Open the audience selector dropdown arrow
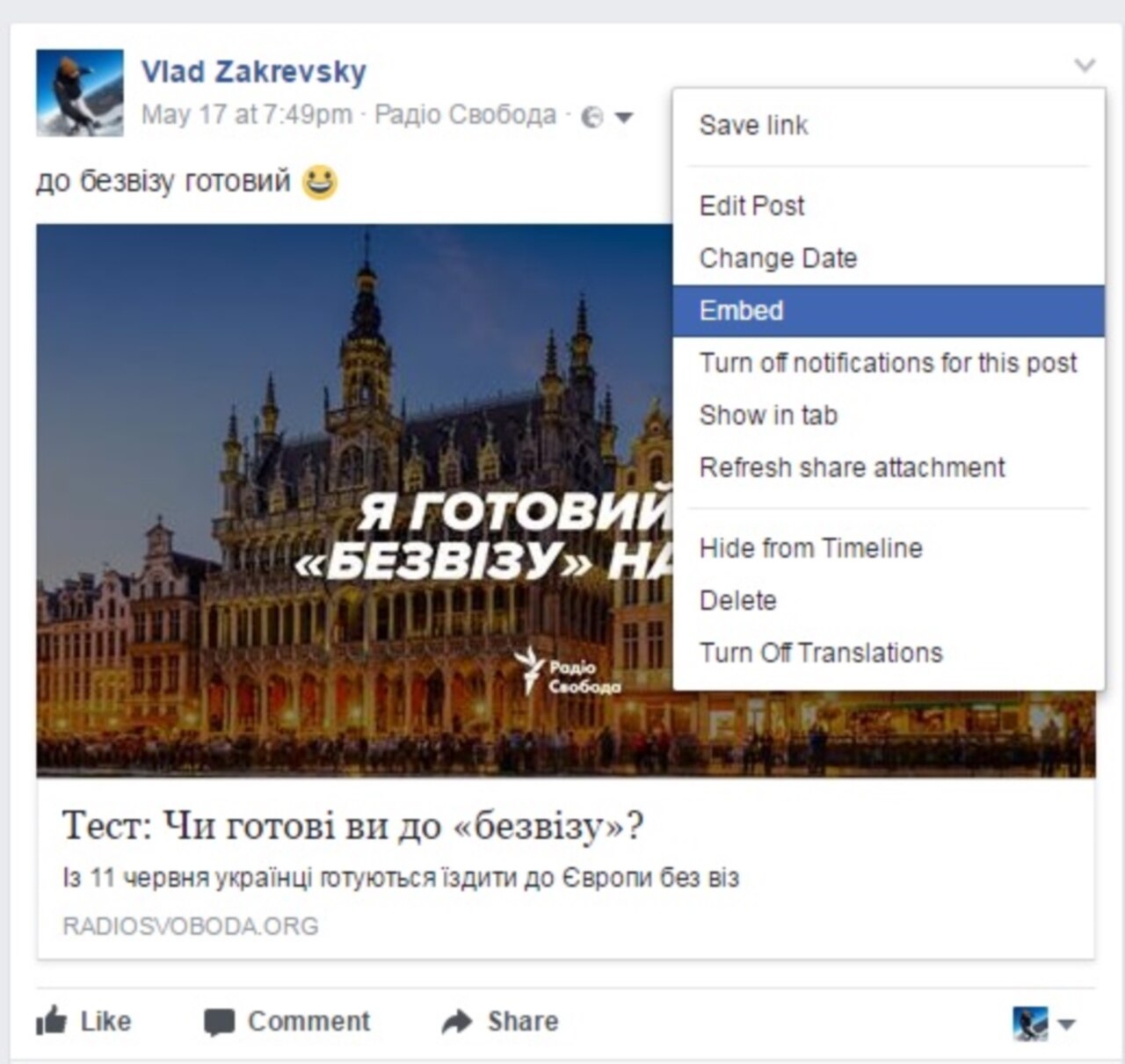This screenshot has height=1064, width=1125. coord(623,117)
